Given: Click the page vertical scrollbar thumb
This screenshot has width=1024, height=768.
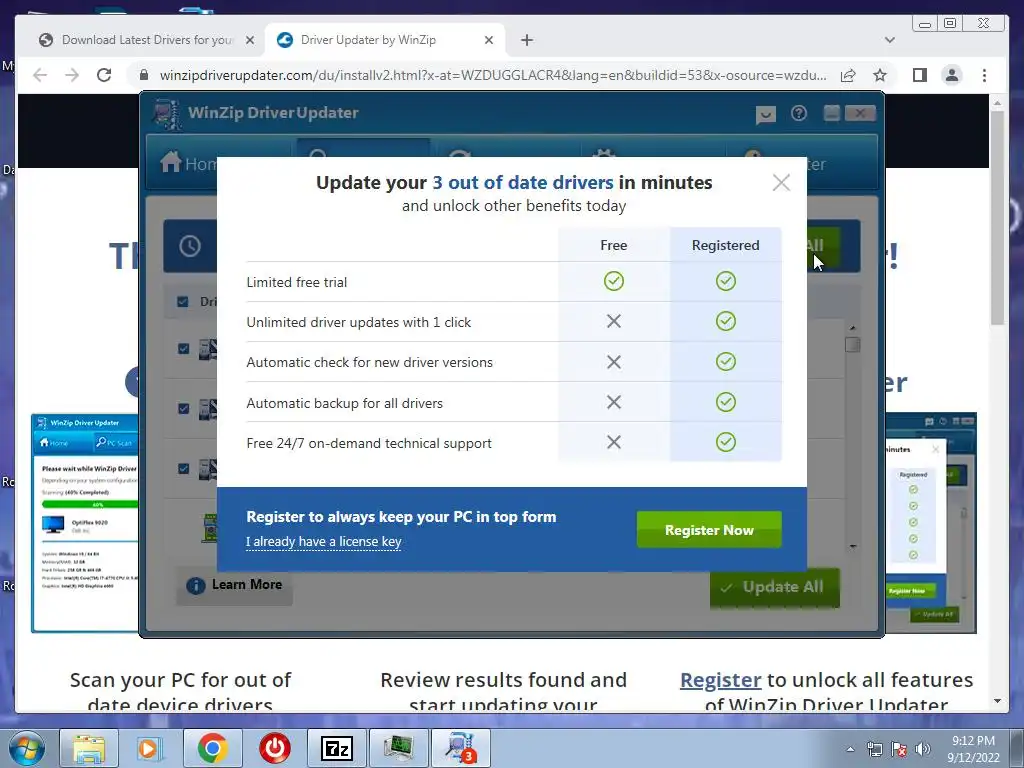Looking at the screenshot, I should point(997,217).
